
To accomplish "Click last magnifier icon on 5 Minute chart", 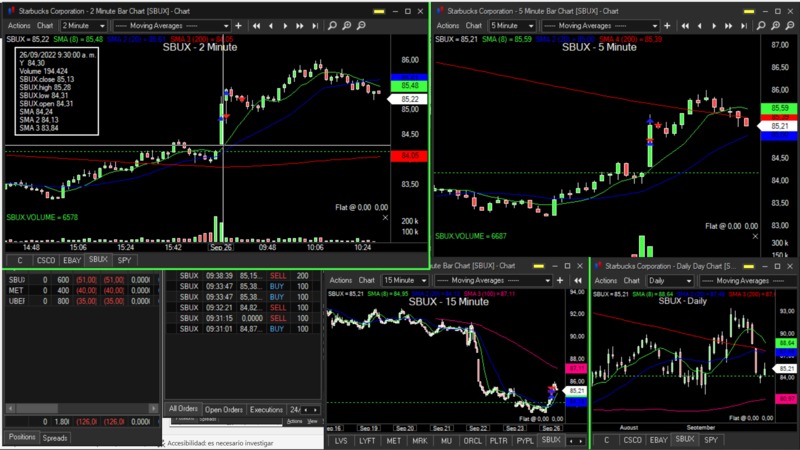I will 788,25.
